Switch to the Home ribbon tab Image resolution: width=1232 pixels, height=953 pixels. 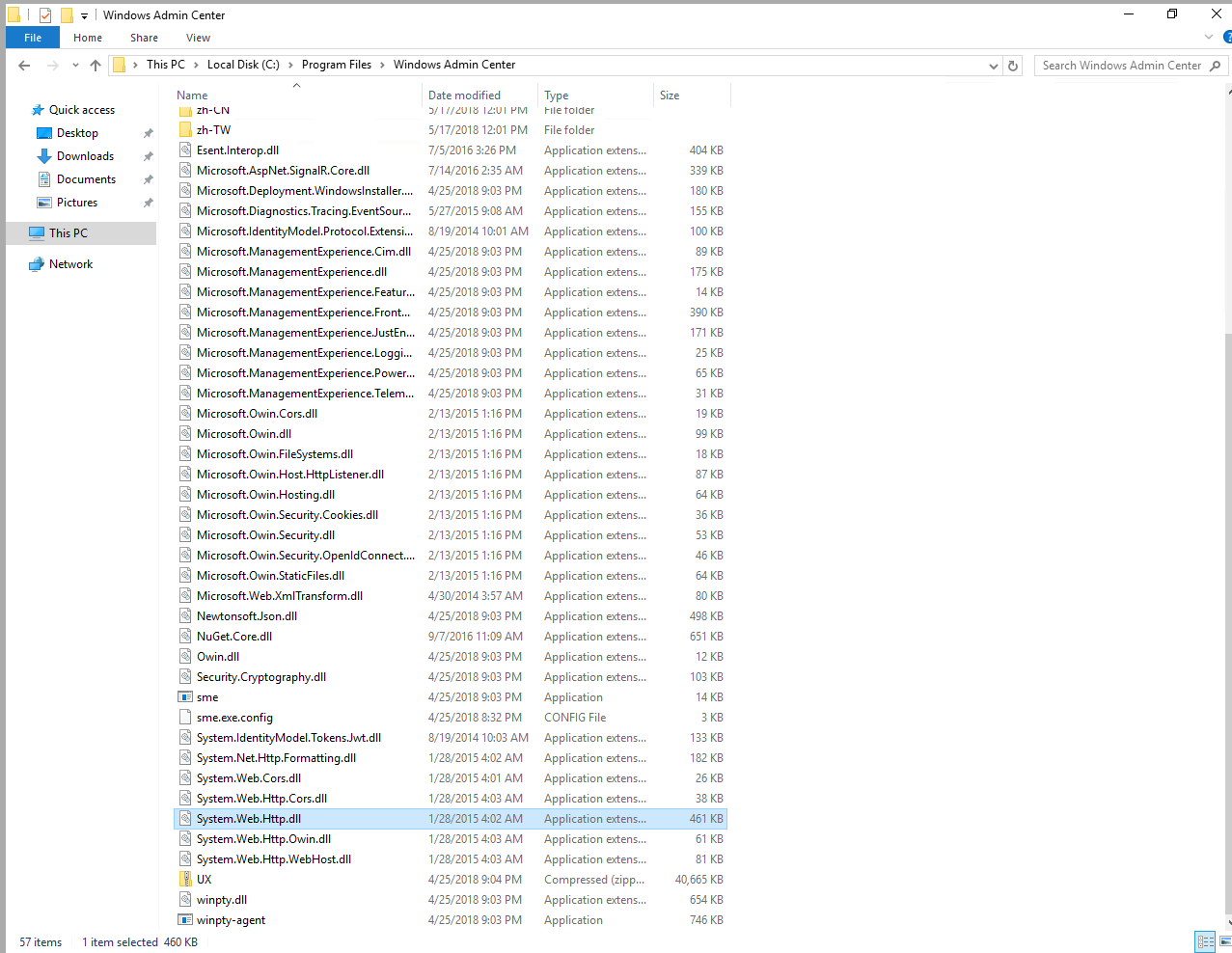coord(88,38)
